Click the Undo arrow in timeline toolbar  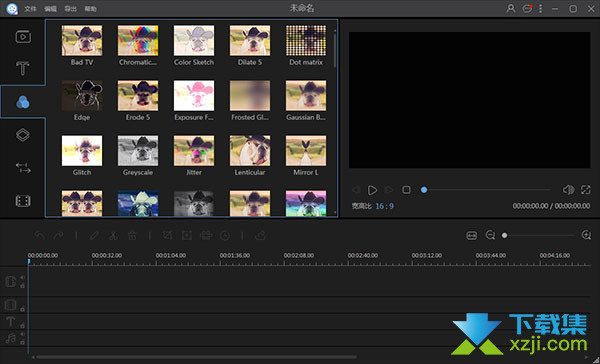[x=39, y=235]
